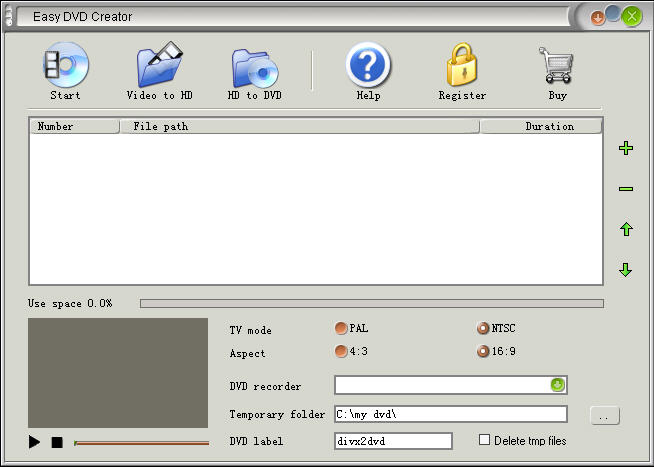Choose 16:9 aspect ratio
The width and height of the screenshot is (654, 467).
(x=483, y=351)
